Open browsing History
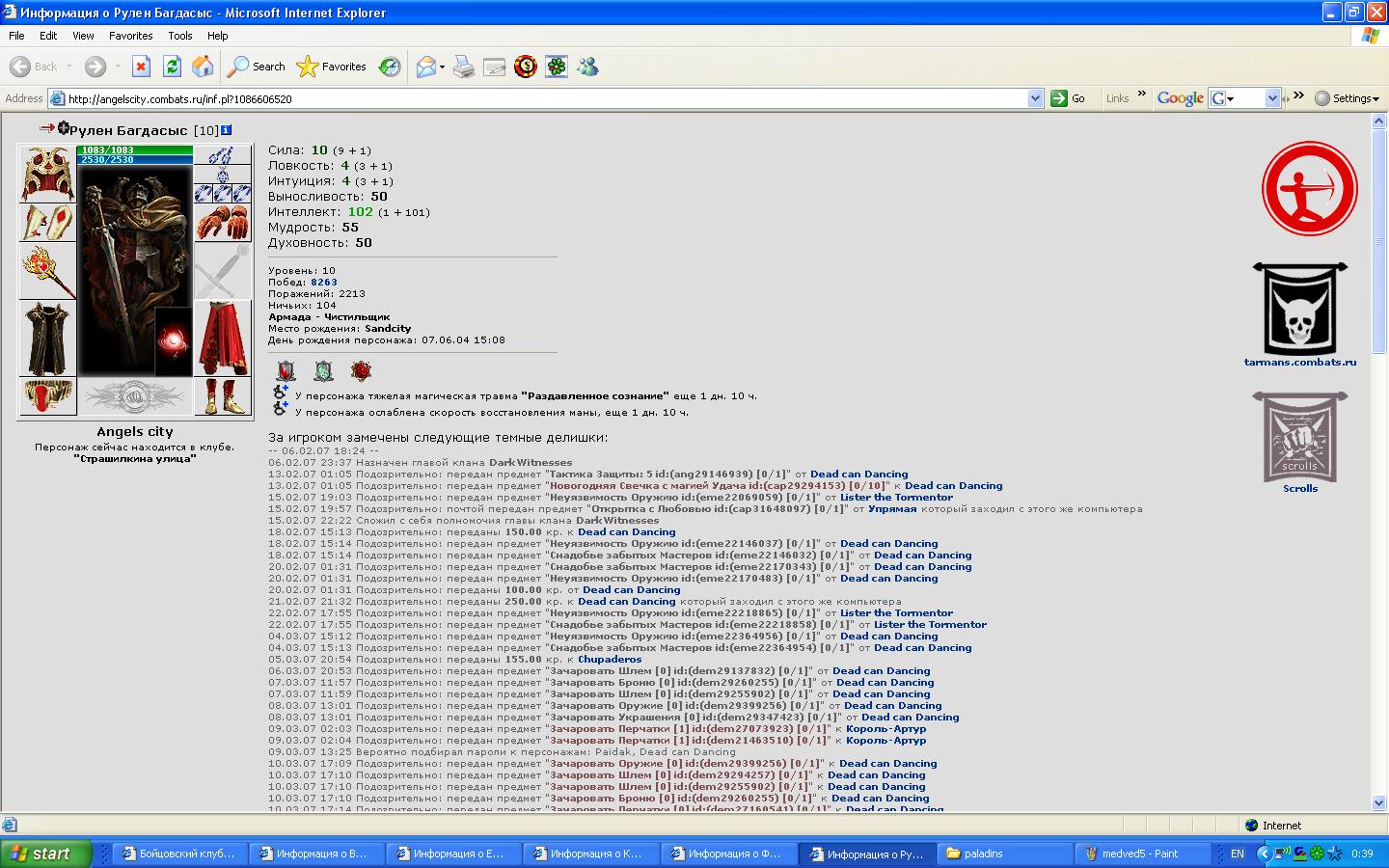Image resolution: width=1389 pixels, height=868 pixels. click(390, 67)
